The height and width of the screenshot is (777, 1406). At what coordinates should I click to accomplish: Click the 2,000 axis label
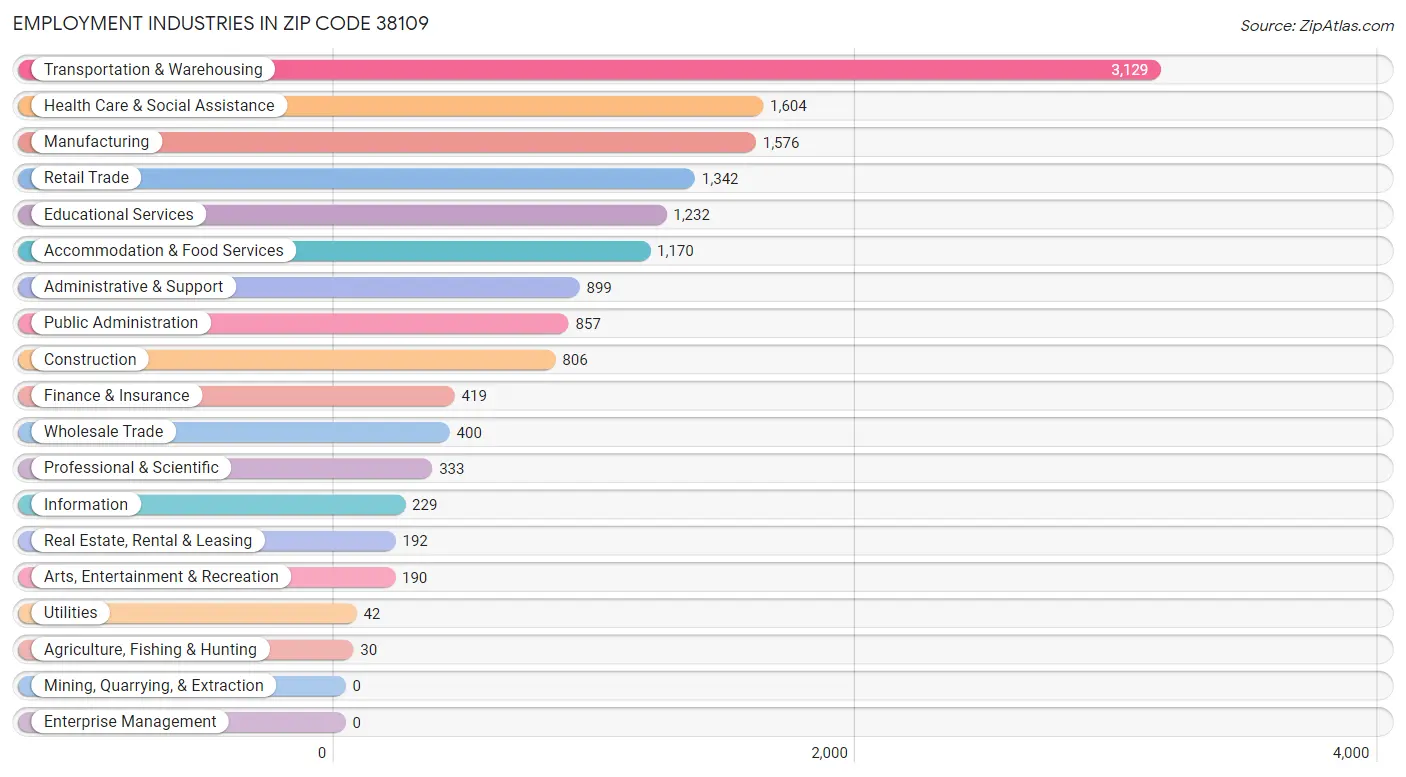830,753
